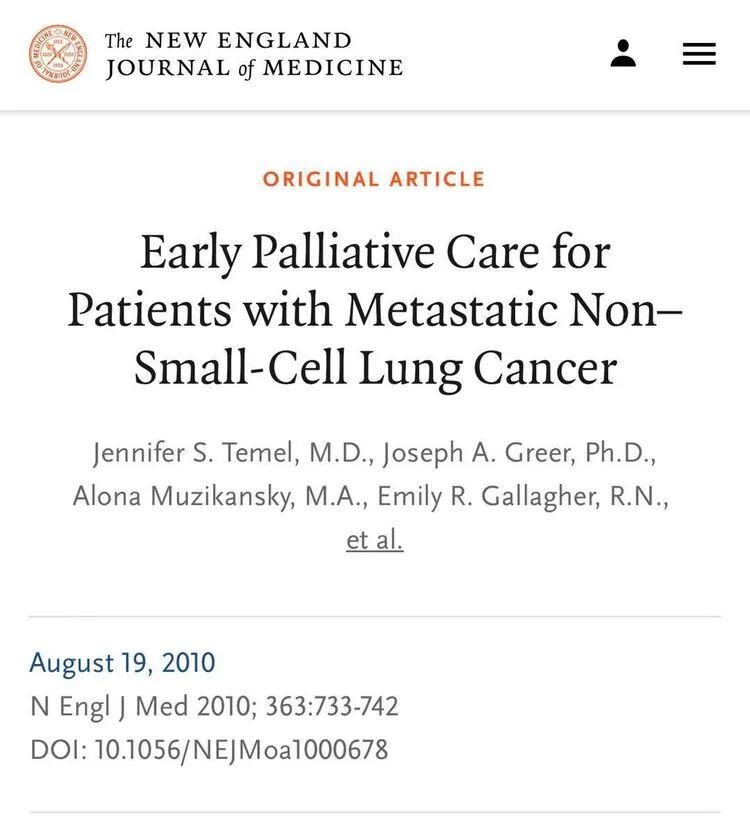The width and height of the screenshot is (750, 818).
Task: Click the "DOI:" label text
Action: [59, 750]
